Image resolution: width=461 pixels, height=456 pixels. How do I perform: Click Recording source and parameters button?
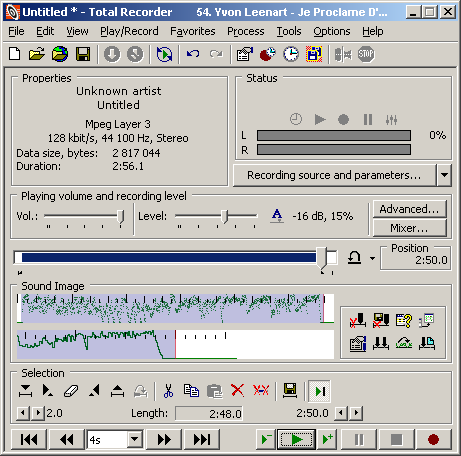point(334,175)
